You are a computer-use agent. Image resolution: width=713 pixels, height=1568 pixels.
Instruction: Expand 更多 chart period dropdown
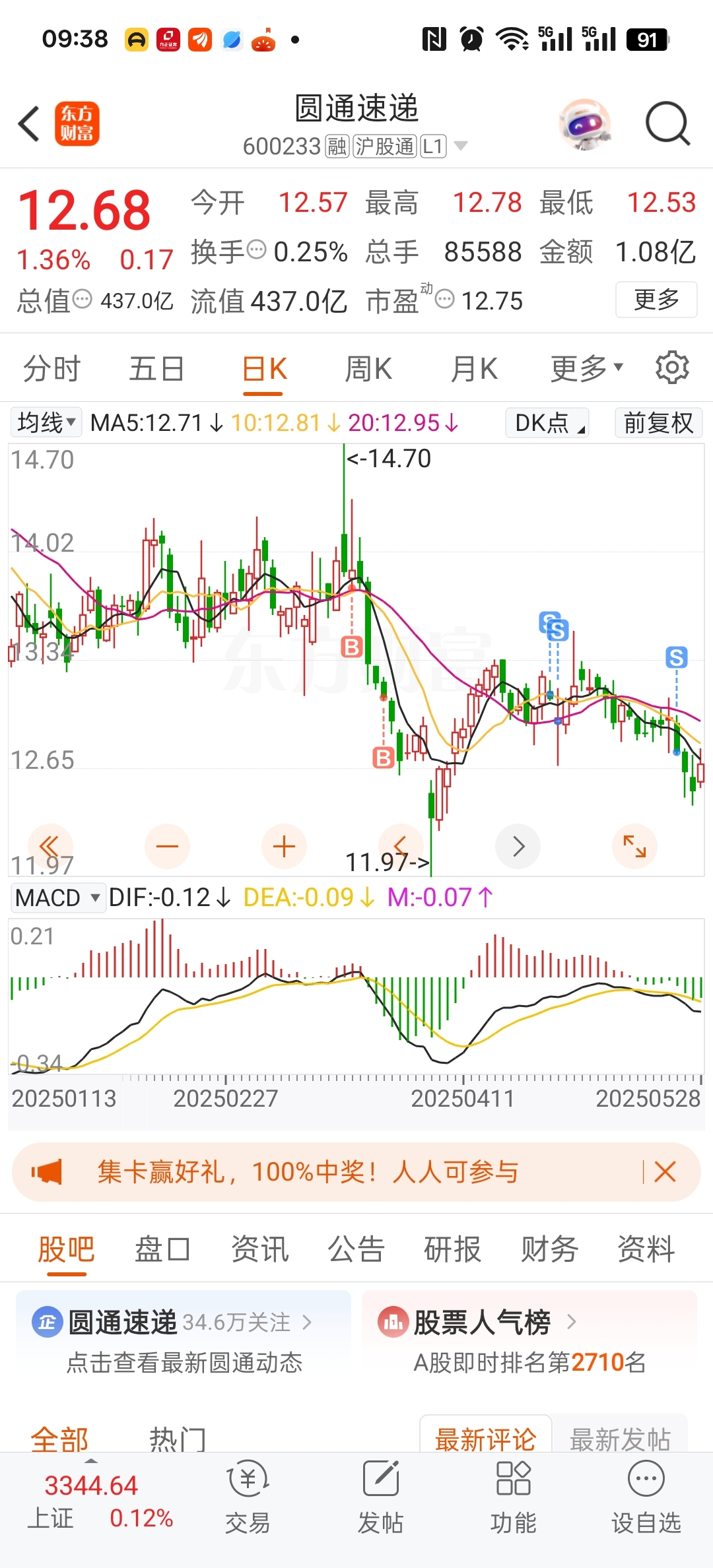click(x=587, y=368)
